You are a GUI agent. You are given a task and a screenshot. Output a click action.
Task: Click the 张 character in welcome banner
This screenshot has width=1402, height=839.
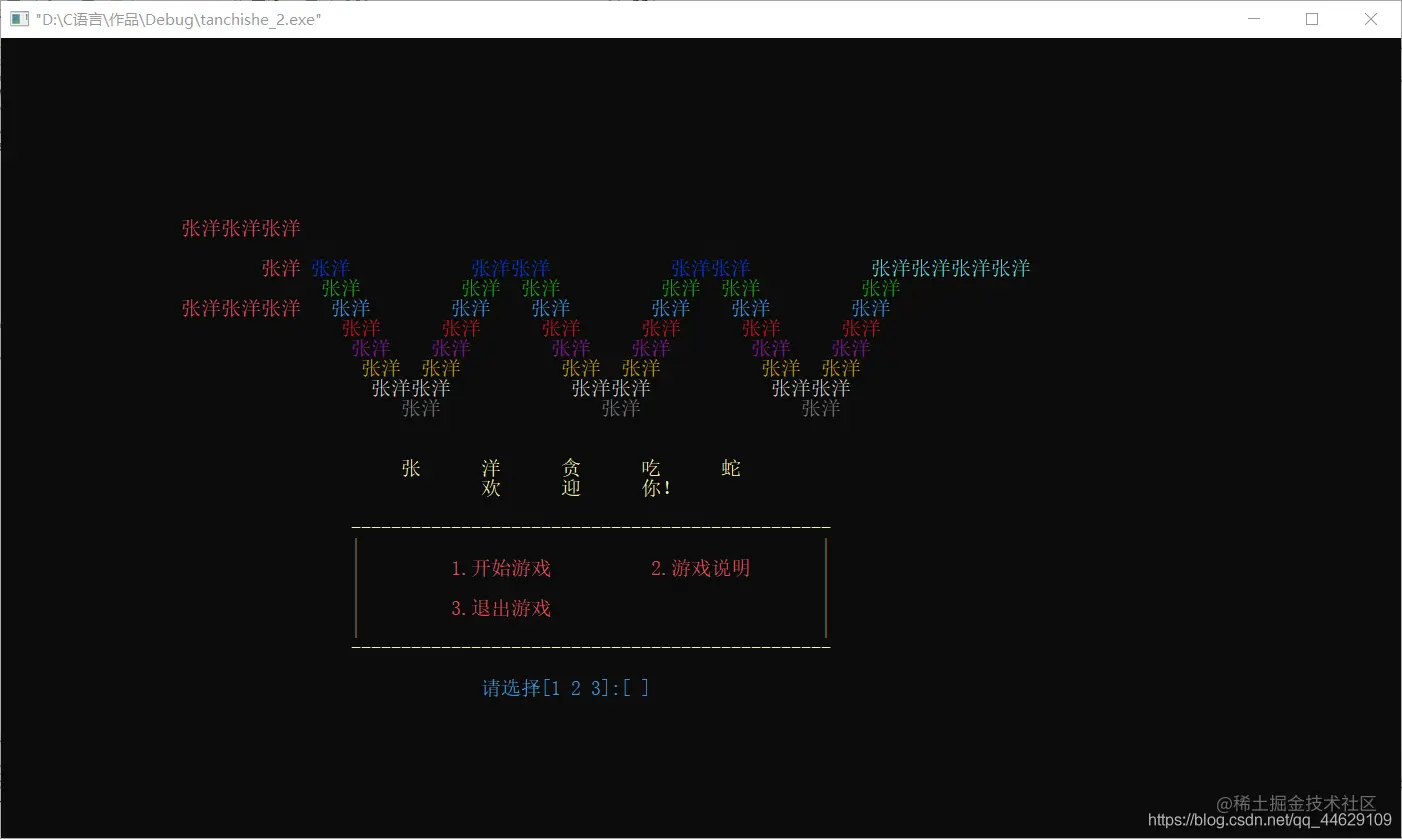coord(410,468)
